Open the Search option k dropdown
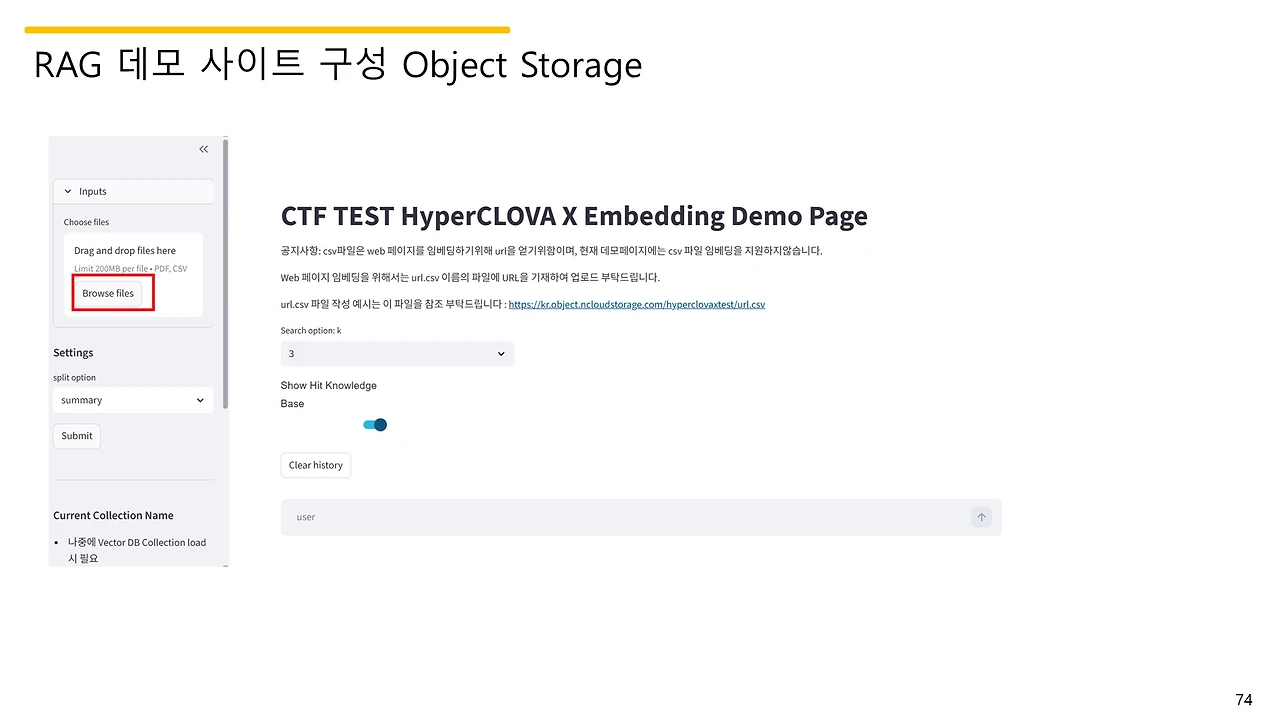The height and width of the screenshot is (720, 1280). click(390, 354)
